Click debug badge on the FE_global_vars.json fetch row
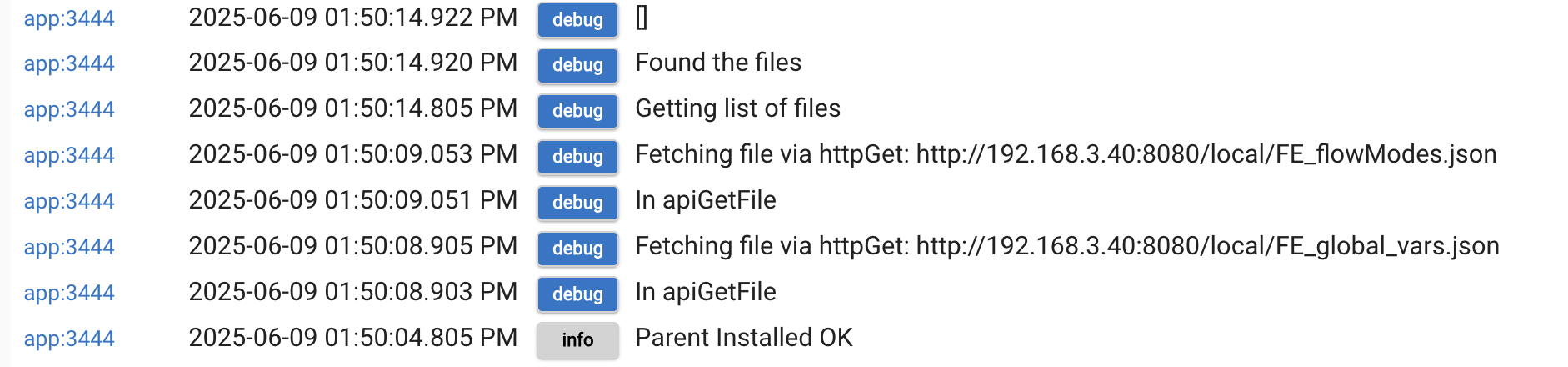1568x367 pixels. coord(577,249)
